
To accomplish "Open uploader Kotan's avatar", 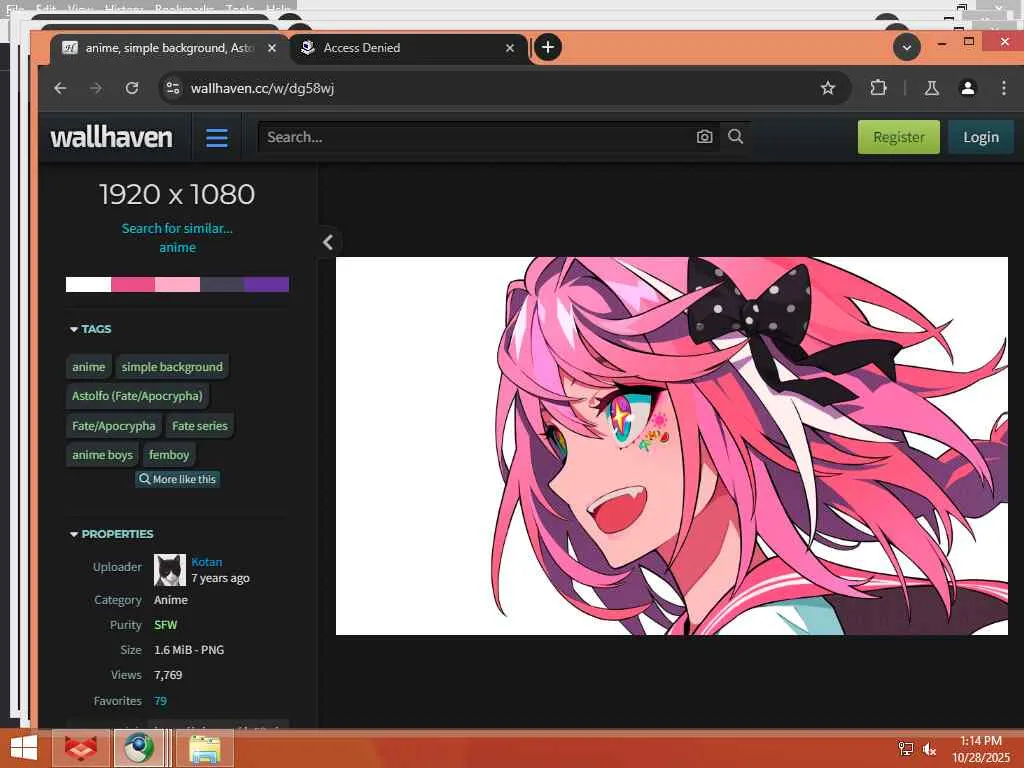I will pyautogui.click(x=170, y=570).
